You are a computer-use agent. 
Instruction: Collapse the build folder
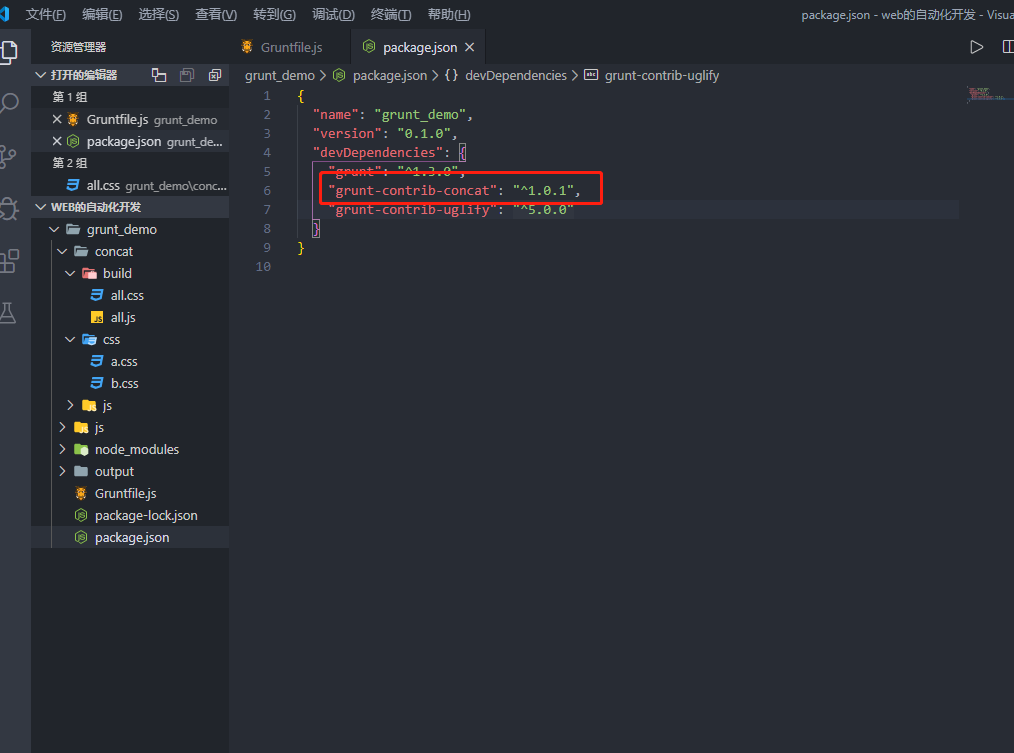coord(70,273)
